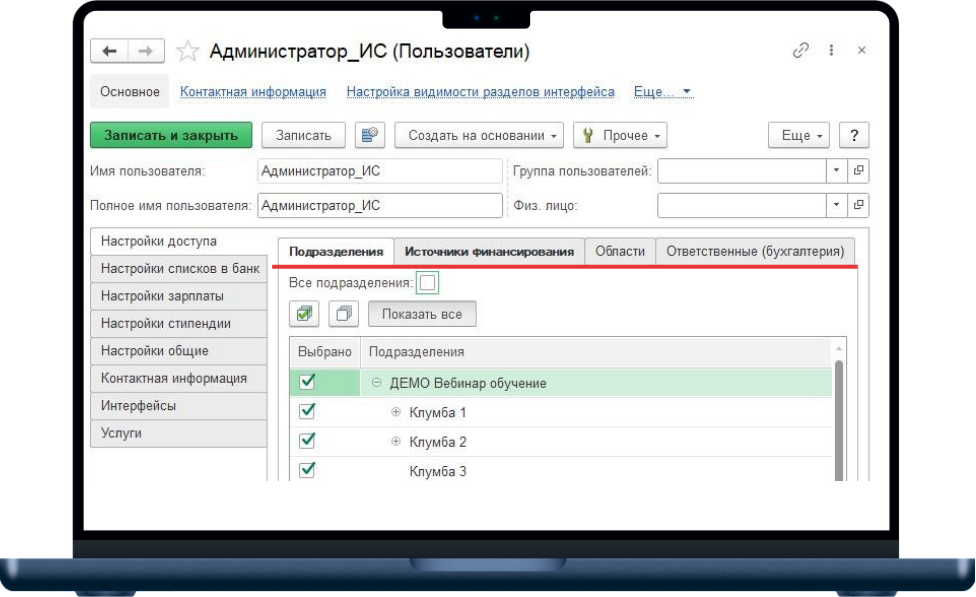Uncheck the ДЕМО Вебинар обучение checkbox
Viewport: 976px width, 597px height.
click(308, 382)
